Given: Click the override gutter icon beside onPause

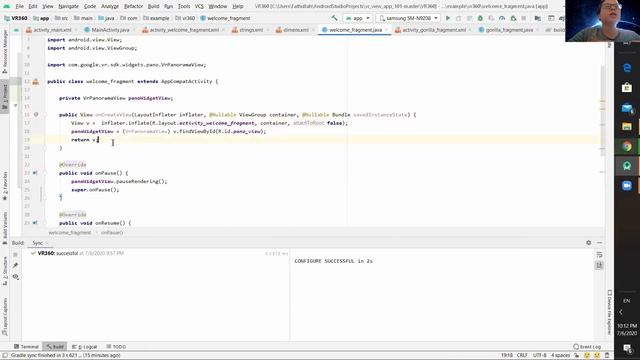Looking at the screenshot, I should [x=35, y=173].
